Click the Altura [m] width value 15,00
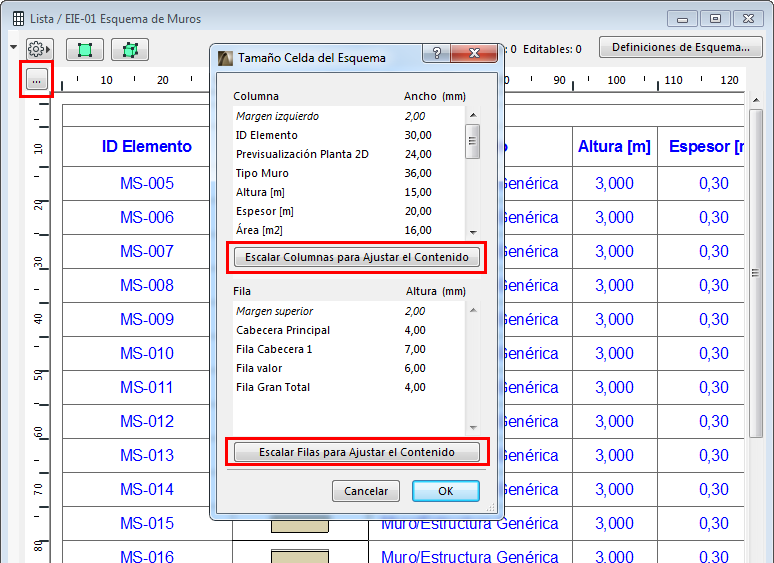774x563 pixels. 418,192
